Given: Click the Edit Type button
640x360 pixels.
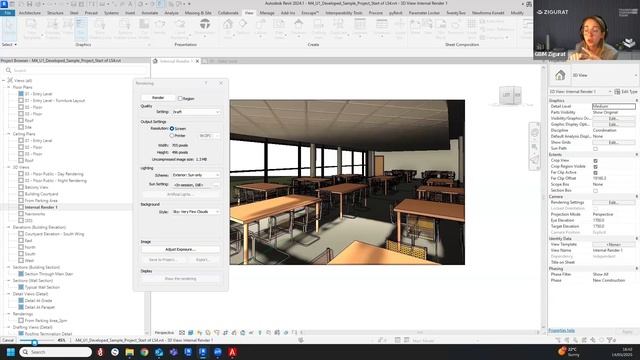Looking at the screenshot, I should pos(626,91).
